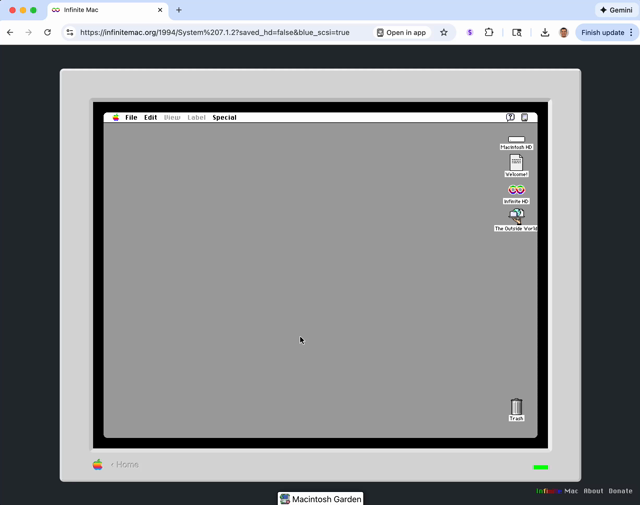The height and width of the screenshot is (505, 640).
Task: Select the Welcome! document icon
Action: 516,163
